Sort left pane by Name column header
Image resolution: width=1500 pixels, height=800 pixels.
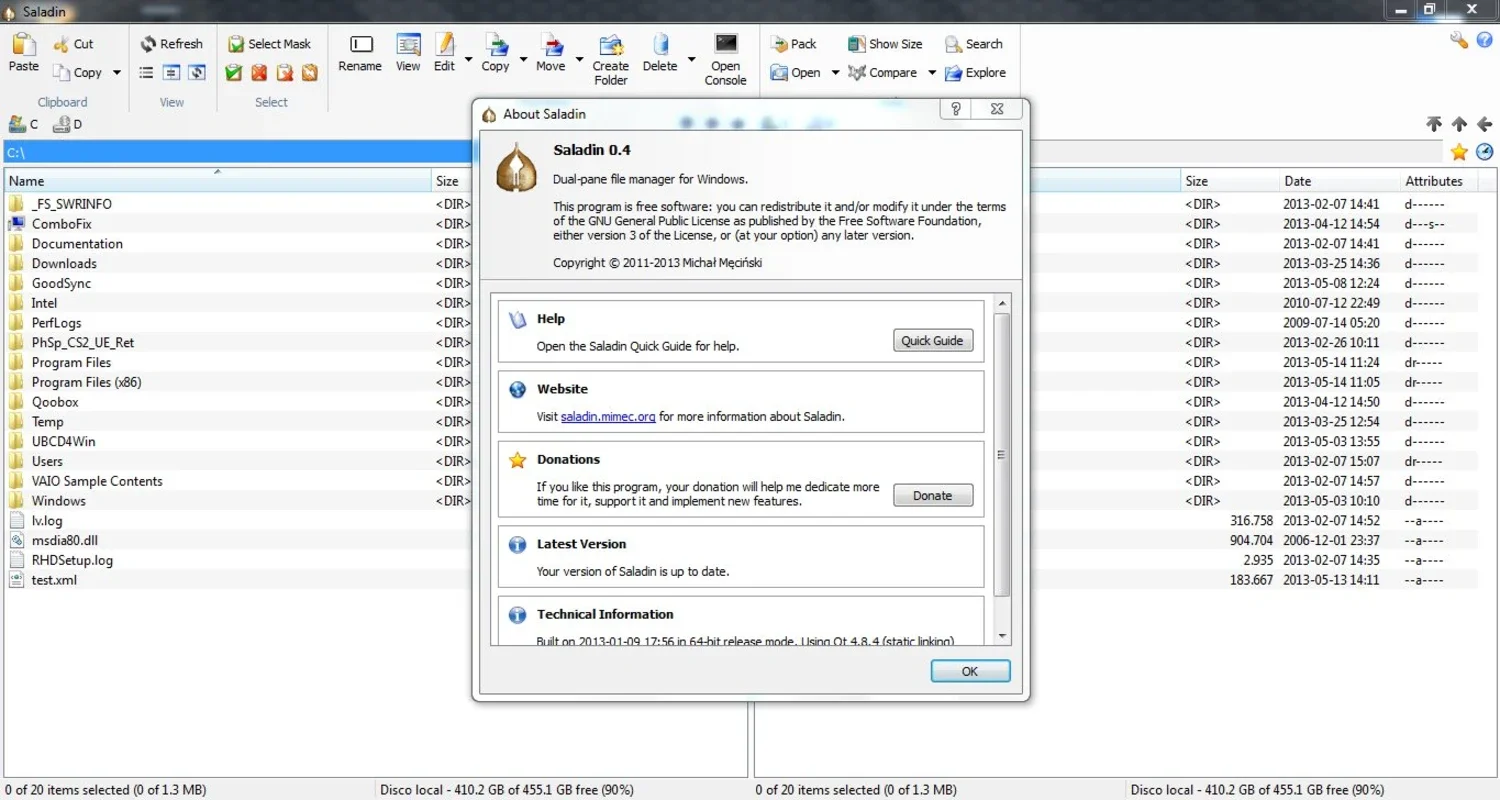point(217,181)
